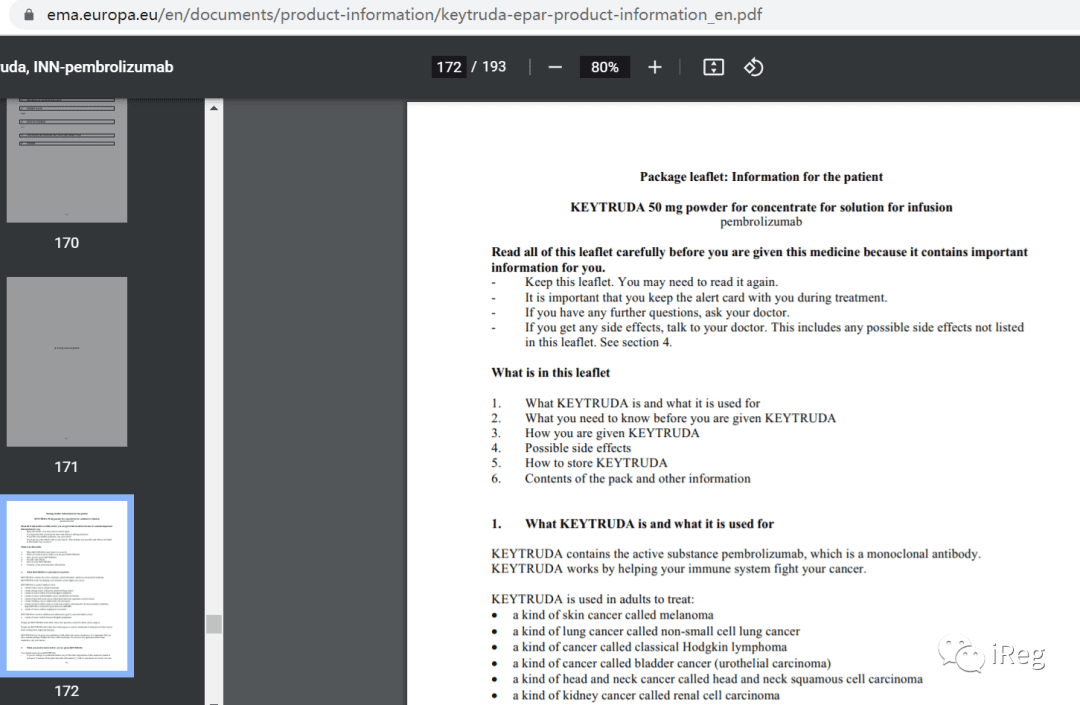Click the iReg WeChat watermark logo
The height and width of the screenshot is (705, 1080).
(992, 653)
